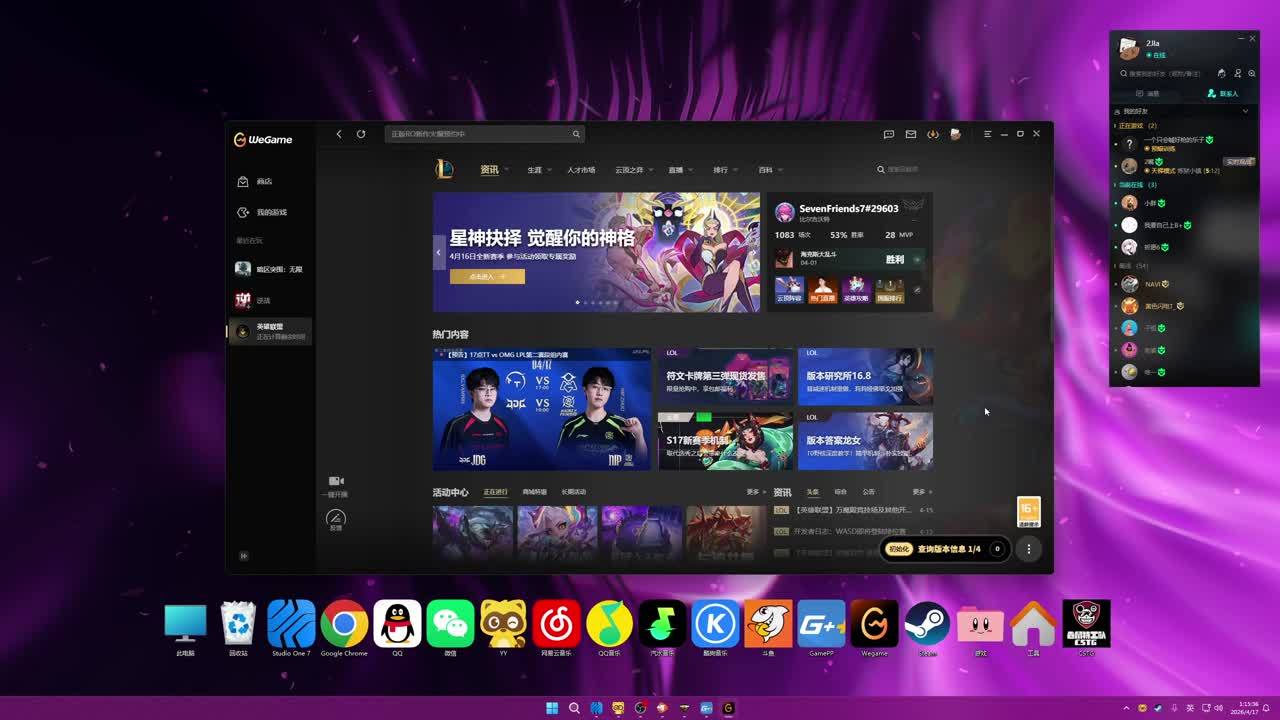Collapse the 我的好友 friends list chevron
The image size is (1280, 720).
(1245, 111)
